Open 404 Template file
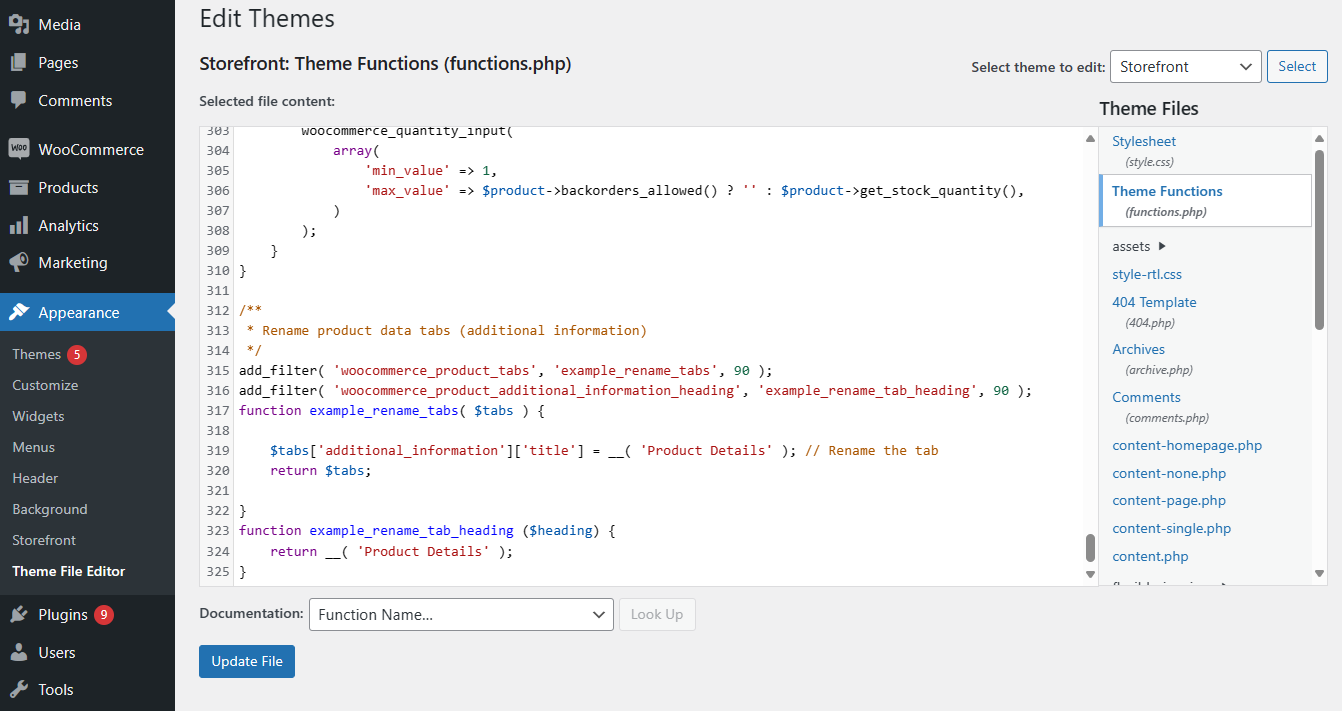 (x=1154, y=302)
